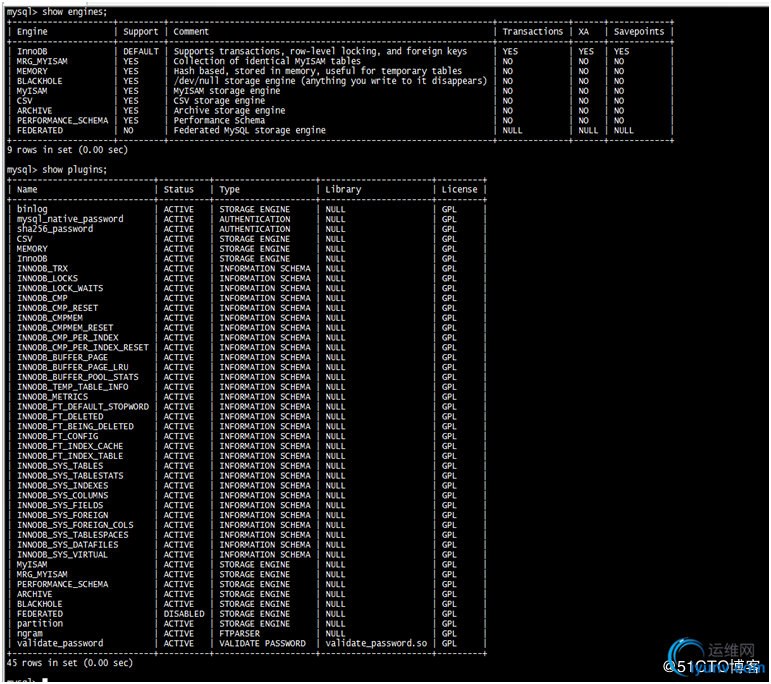Click the INNODB_BUFFER_POOL_STATS plugin name
This screenshot has width=771, height=684.
click(x=78, y=377)
